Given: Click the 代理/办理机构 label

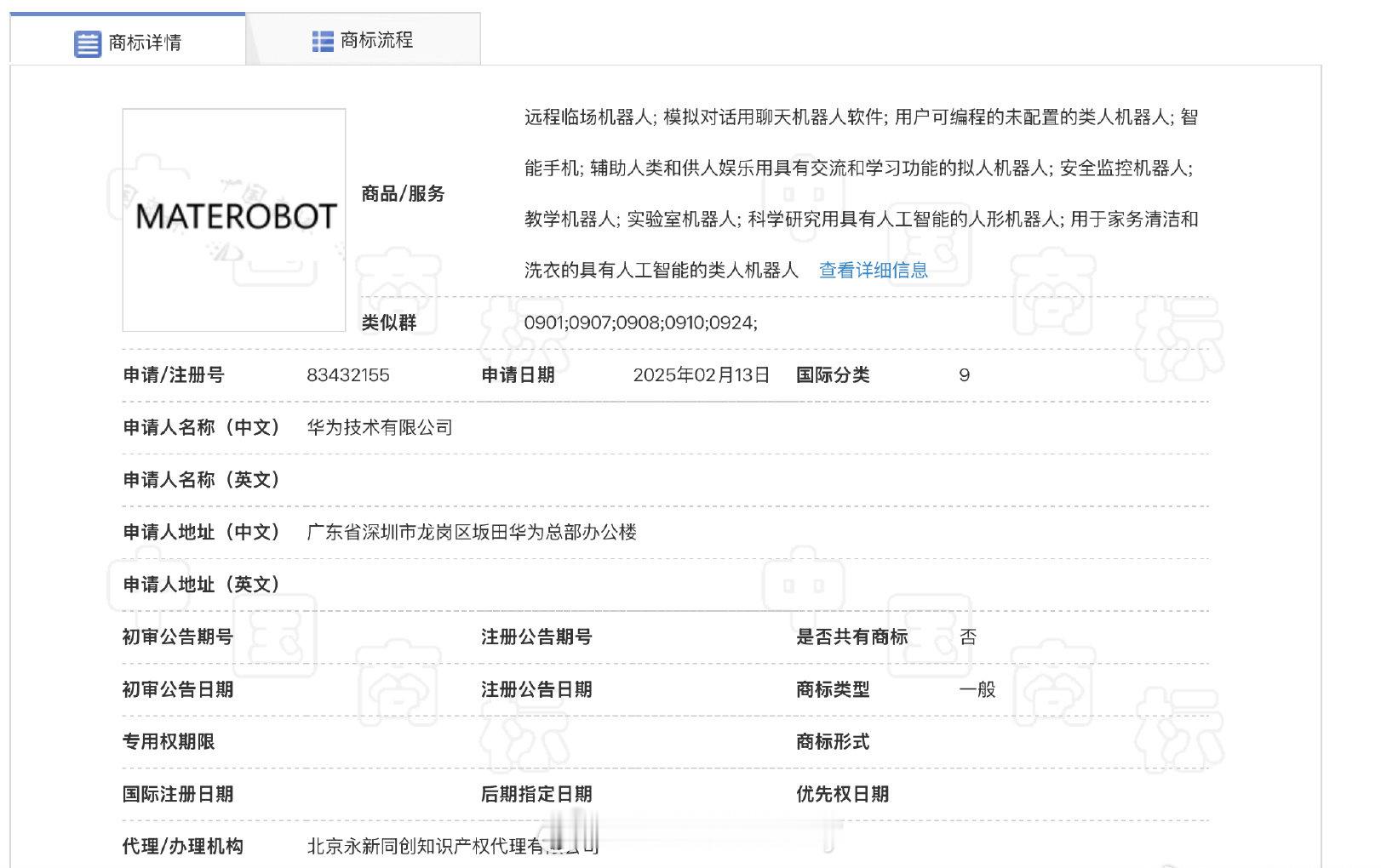Looking at the screenshot, I should pos(183,847).
